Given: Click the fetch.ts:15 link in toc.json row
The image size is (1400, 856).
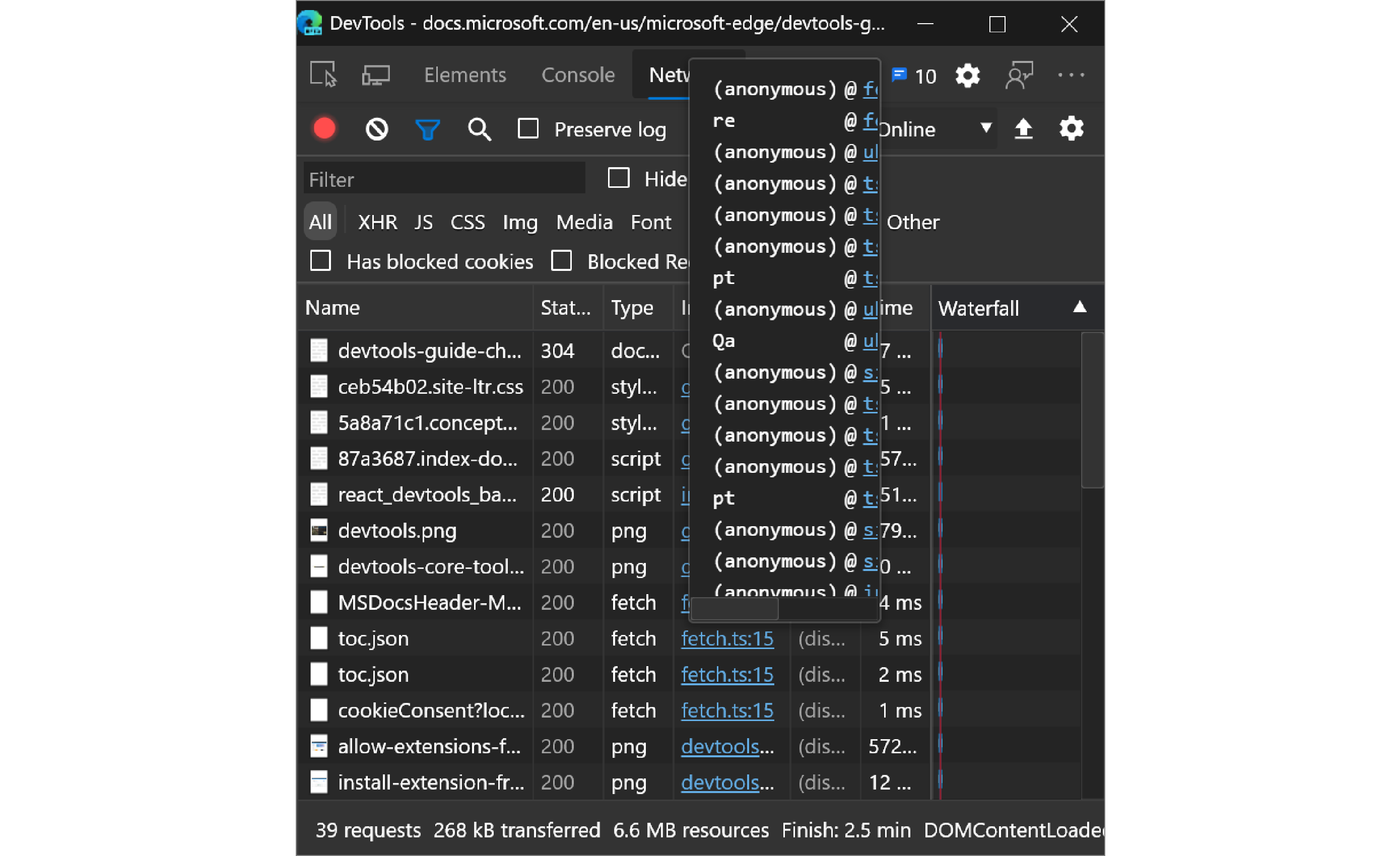Looking at the screenshot, I should (x=726, y=639).
